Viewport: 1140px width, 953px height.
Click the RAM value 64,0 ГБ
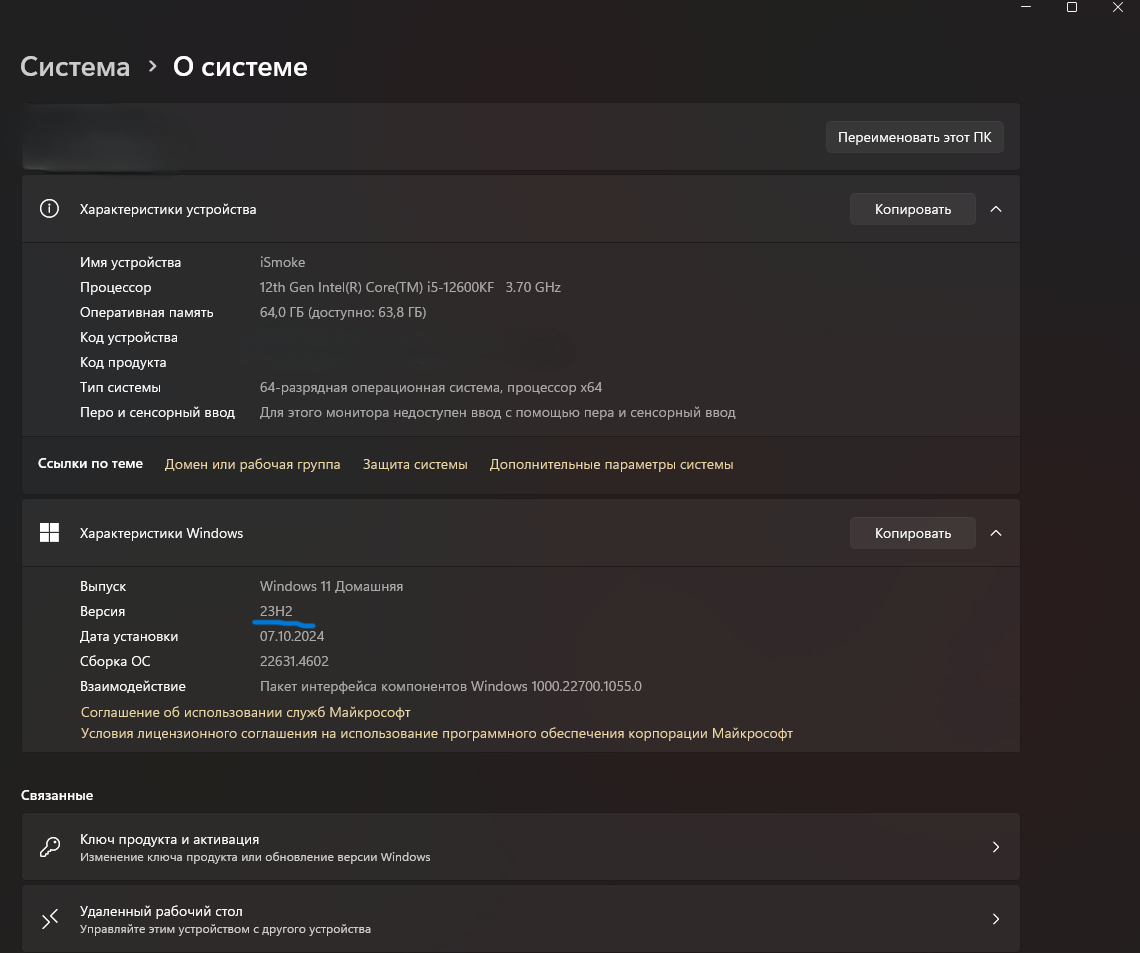tap(343, 313)
